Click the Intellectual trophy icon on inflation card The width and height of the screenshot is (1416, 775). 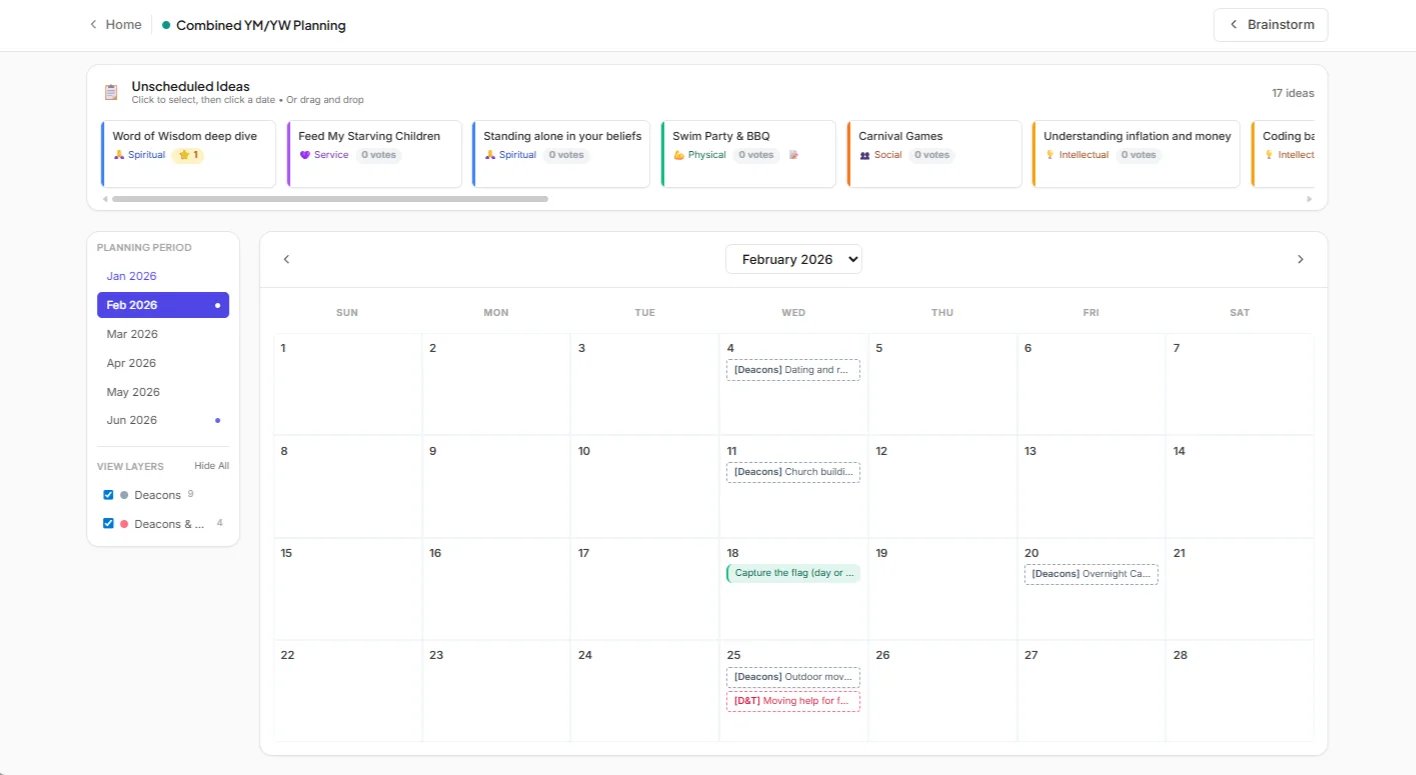coord(1050,155)
